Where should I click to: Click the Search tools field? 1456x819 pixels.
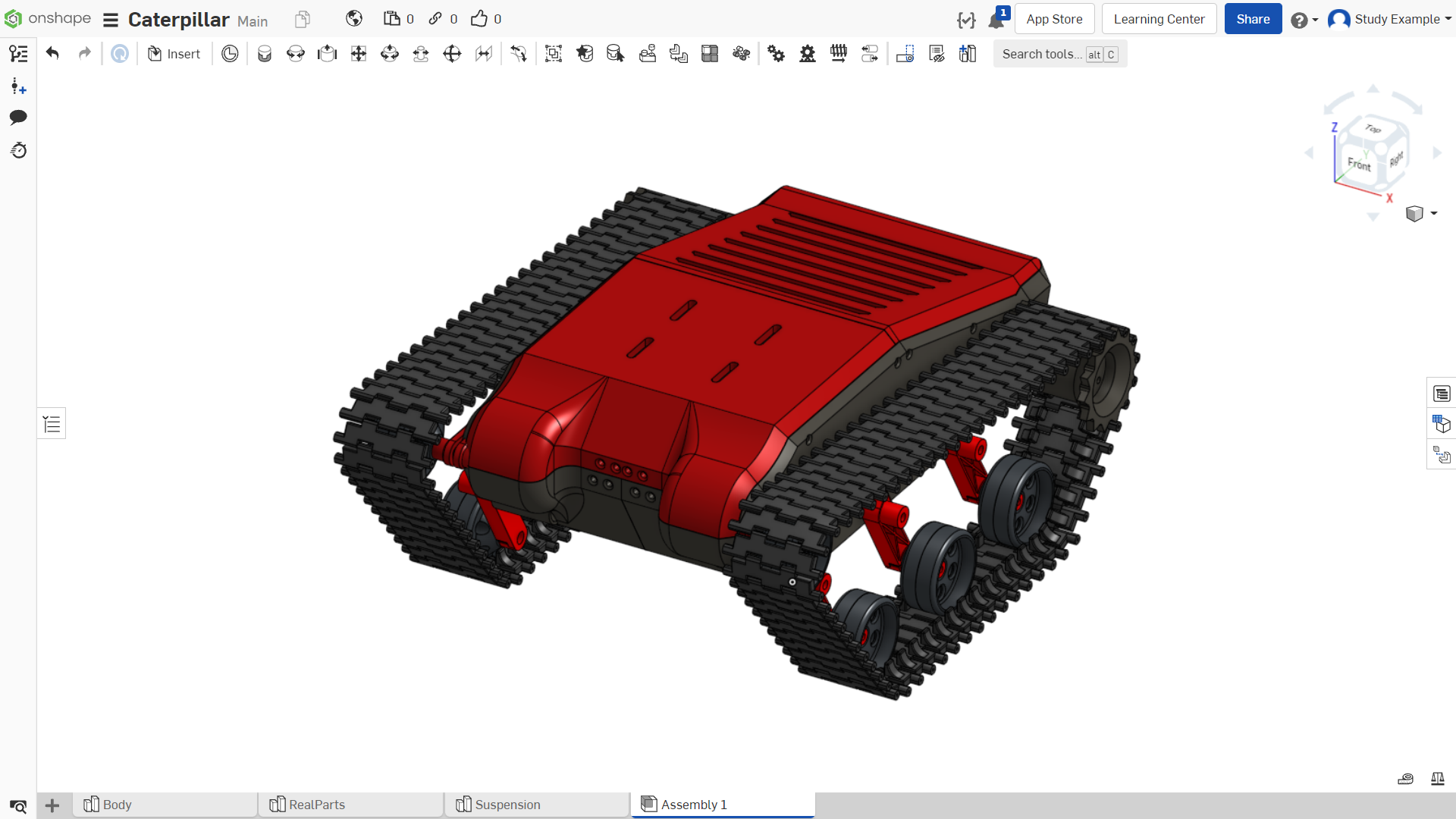click(1060, 54)
